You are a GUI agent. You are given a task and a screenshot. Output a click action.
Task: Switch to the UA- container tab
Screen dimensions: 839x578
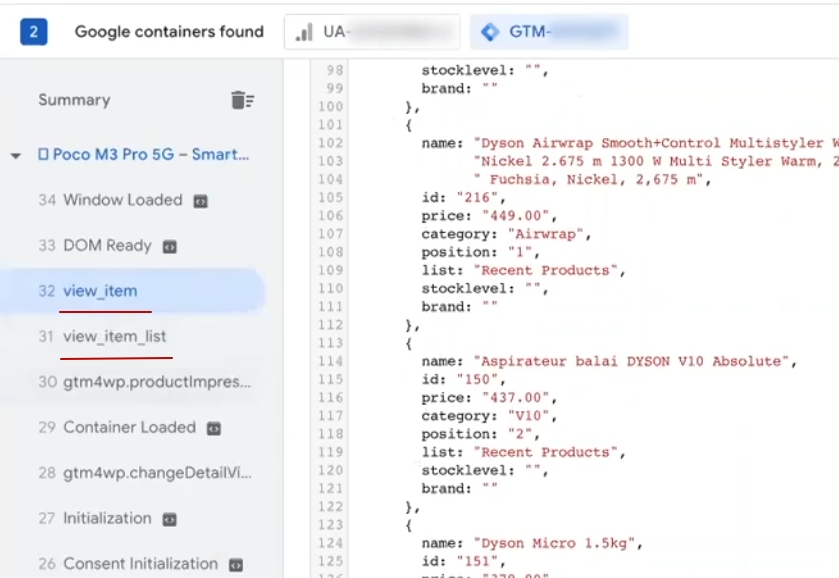[372, 32]
